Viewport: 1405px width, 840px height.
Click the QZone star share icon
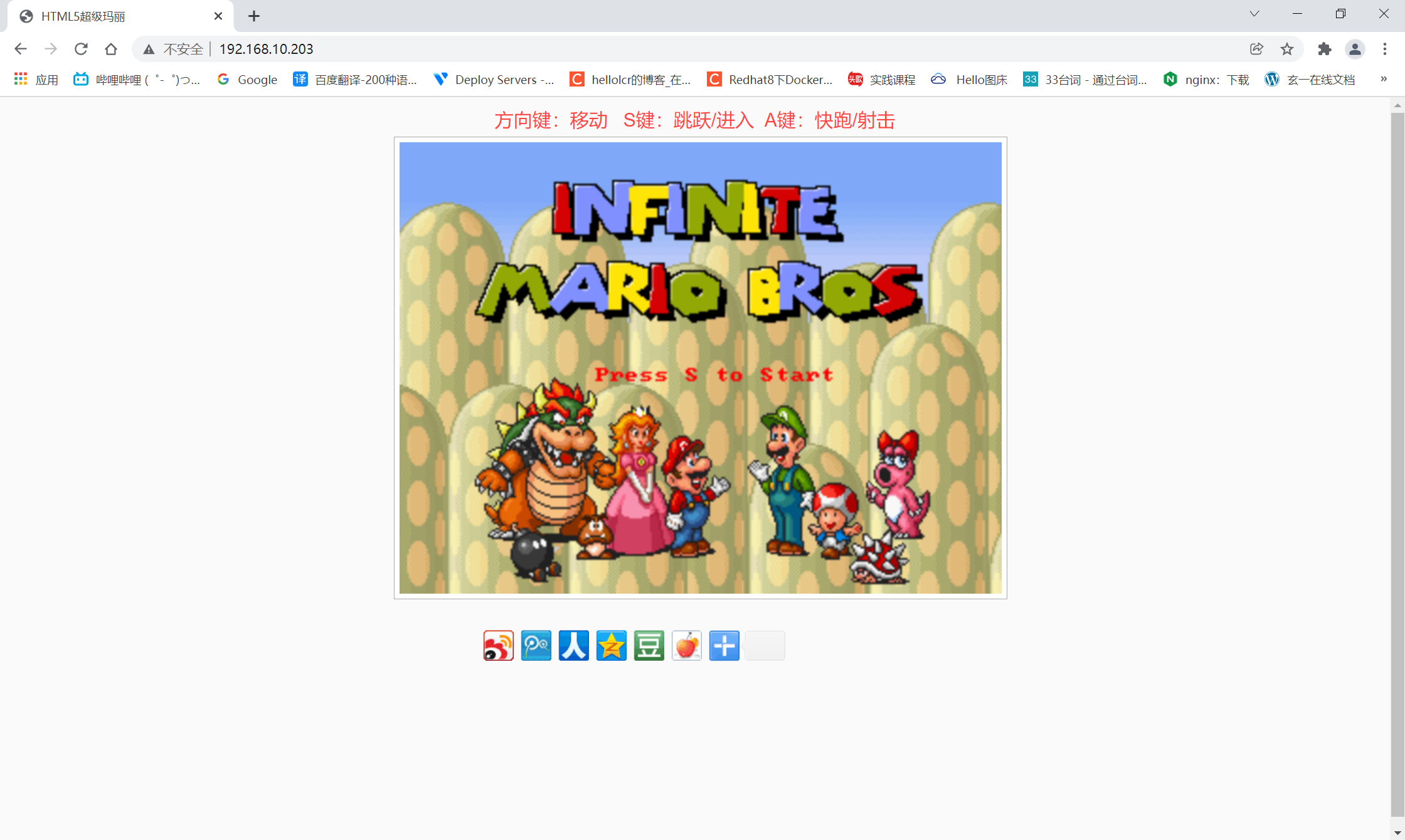click(611, 645)
